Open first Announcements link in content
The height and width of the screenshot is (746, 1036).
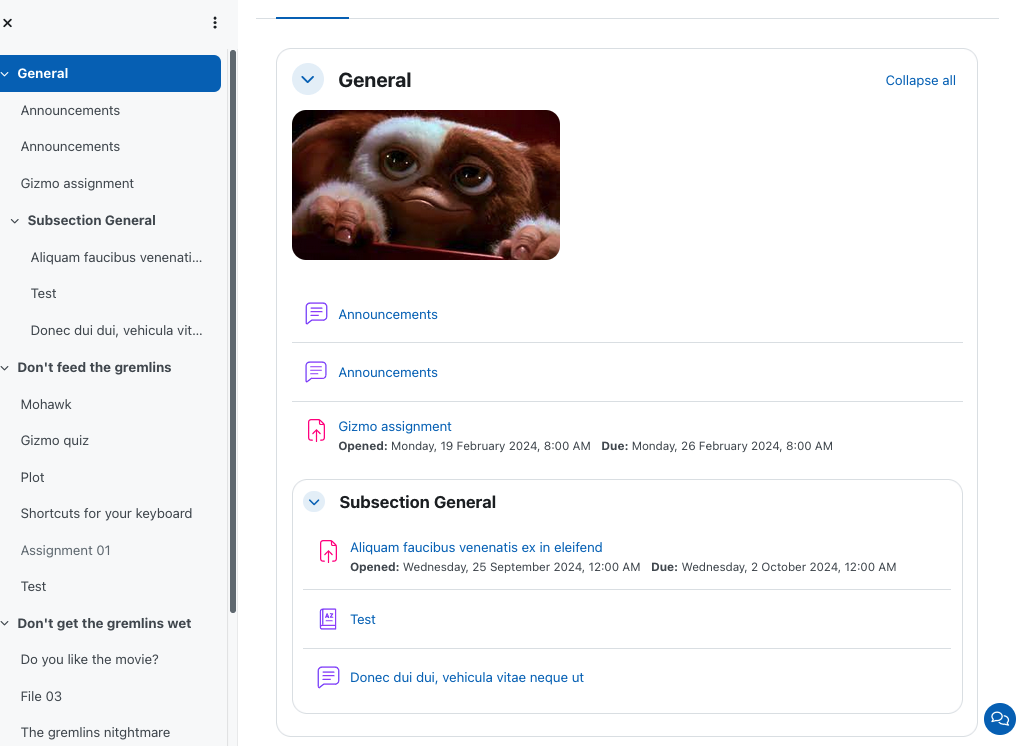point(388,315)
